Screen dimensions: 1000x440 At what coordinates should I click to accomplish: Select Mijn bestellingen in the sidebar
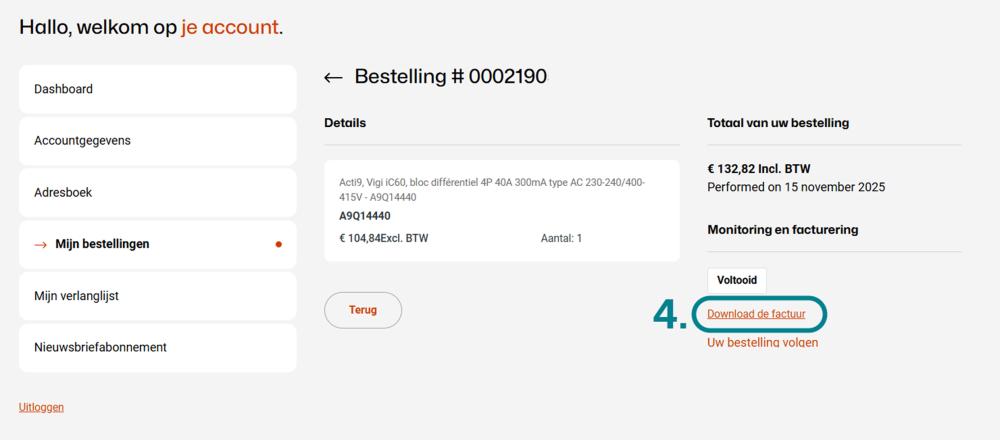157,244
